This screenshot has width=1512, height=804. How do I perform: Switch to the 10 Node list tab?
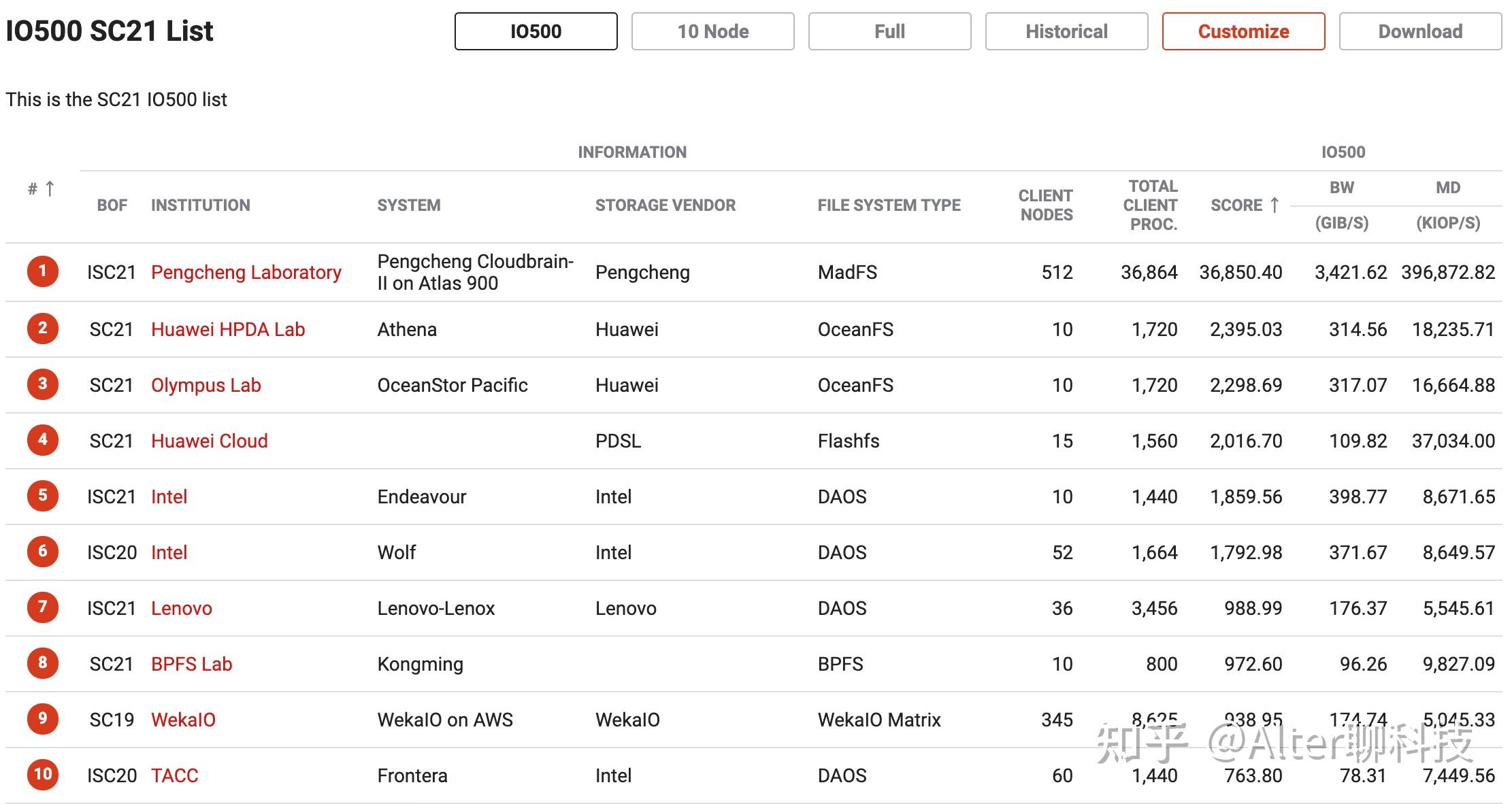712,31
